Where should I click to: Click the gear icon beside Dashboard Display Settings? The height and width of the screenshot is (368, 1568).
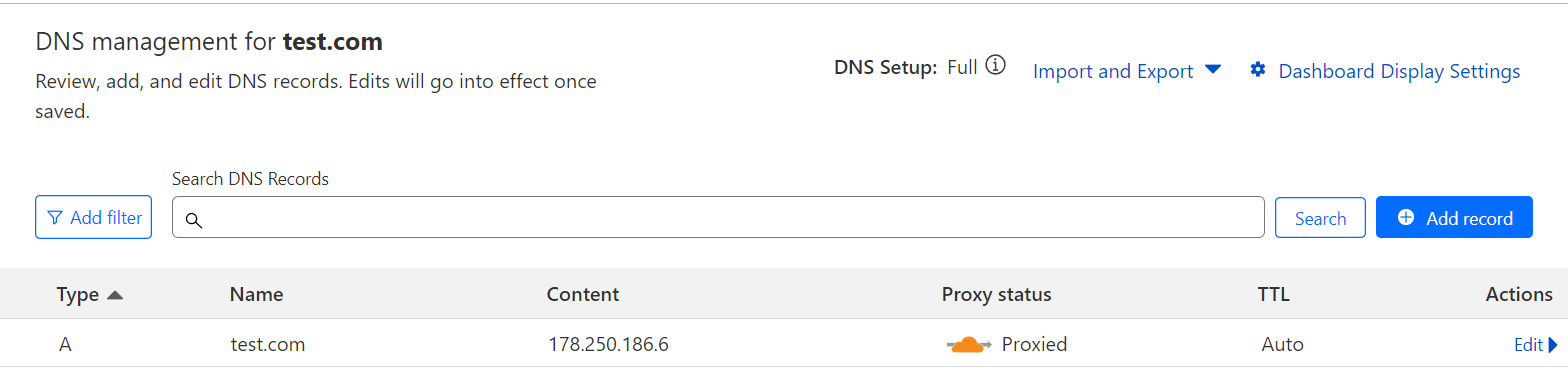(x=1258, y=70)
